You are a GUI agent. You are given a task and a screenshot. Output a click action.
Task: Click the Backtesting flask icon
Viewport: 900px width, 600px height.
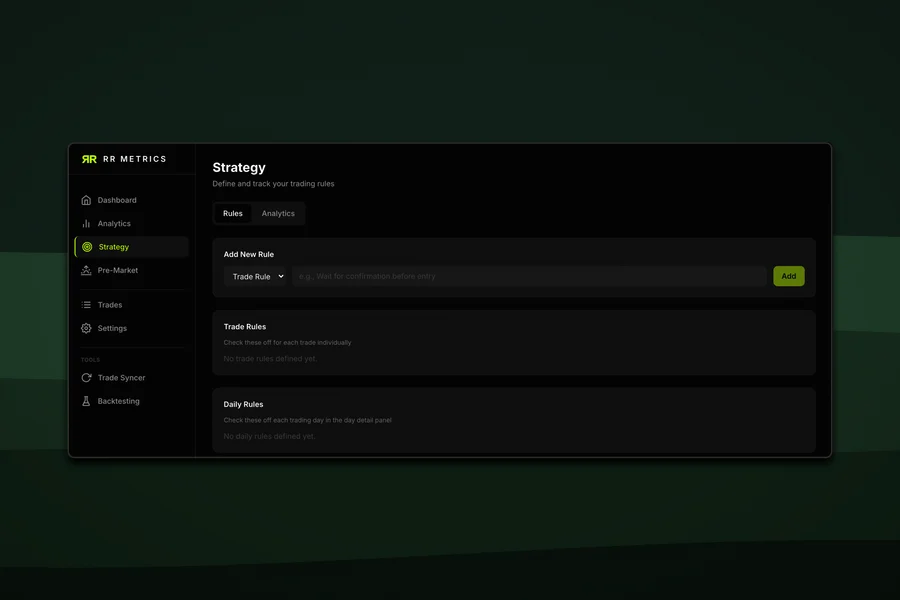(x=86, y=401)
